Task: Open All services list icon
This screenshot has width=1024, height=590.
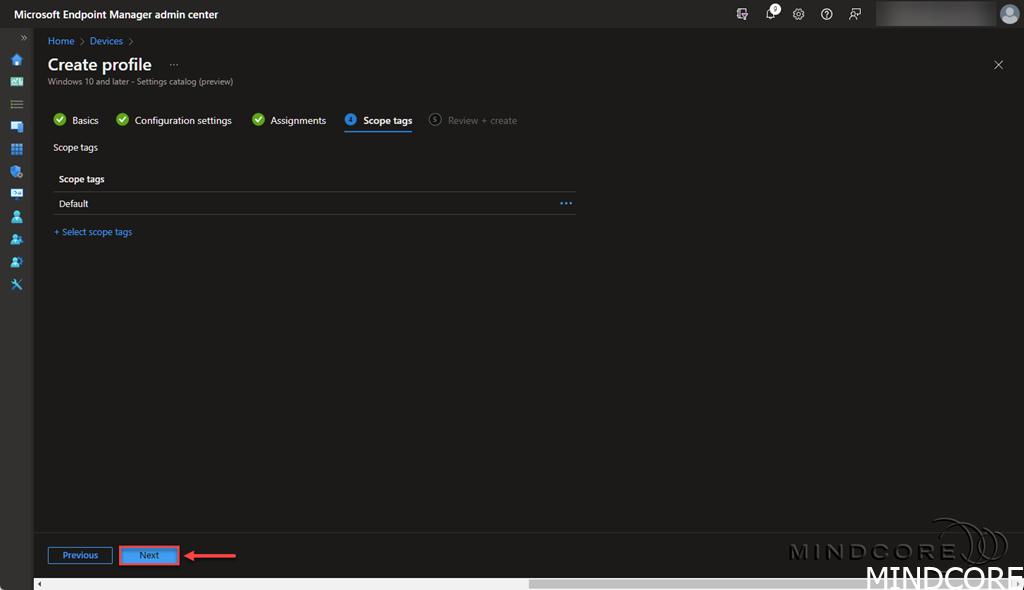Action: click(x=17, y=104)
